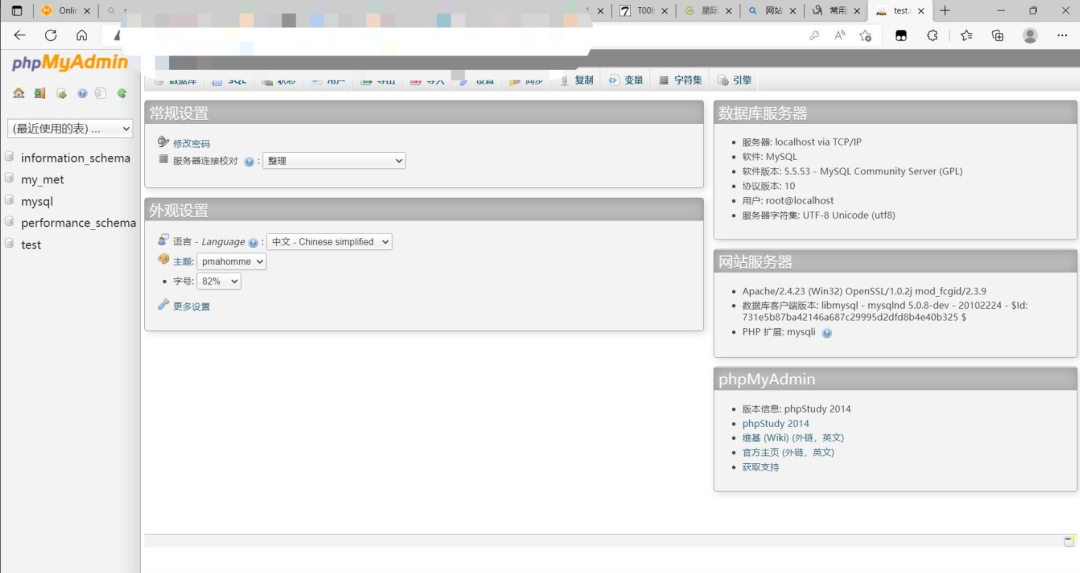Open phpMyAdmin documentation blue help icon in sidebar
Viewport: 1080px width, 573px height.
pyautogui.click(x=83, y=93)
